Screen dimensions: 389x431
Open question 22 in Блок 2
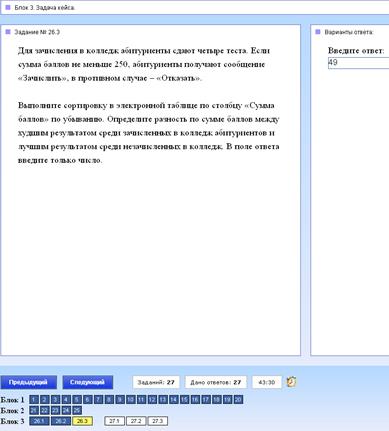click(45, 410)
